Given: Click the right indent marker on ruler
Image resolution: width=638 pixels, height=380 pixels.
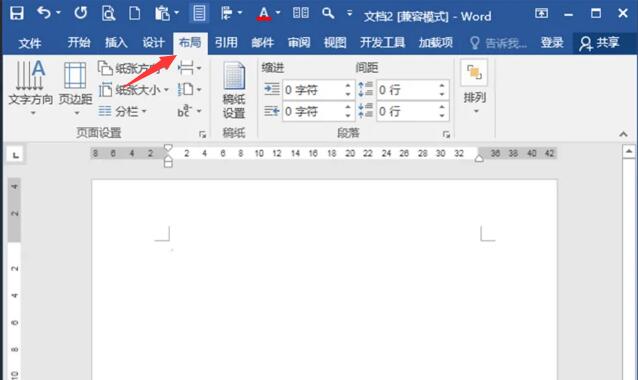Looking at the screenshot, I should [x=479, y=158].
